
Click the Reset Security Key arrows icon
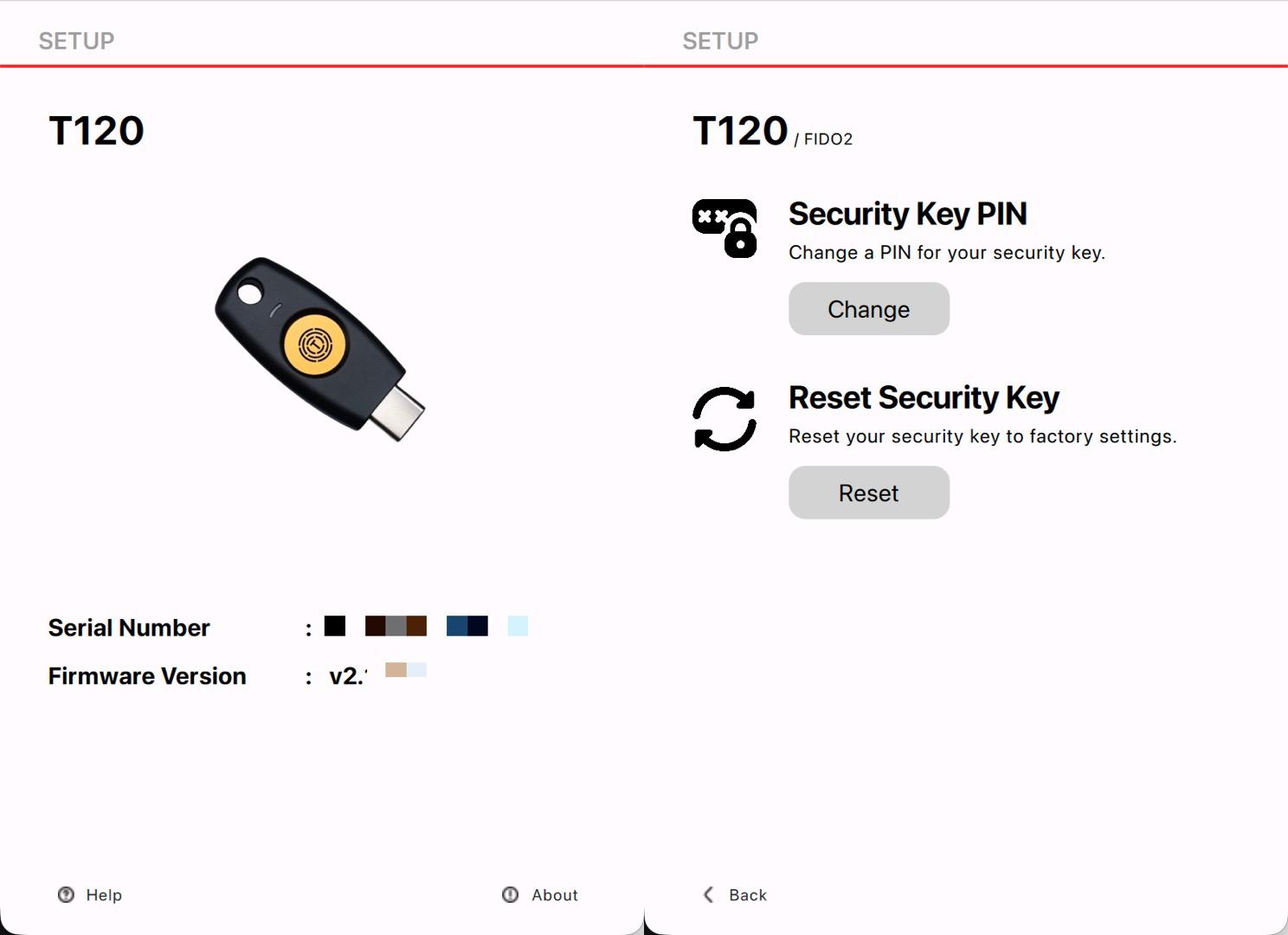[x=724, y=419]
